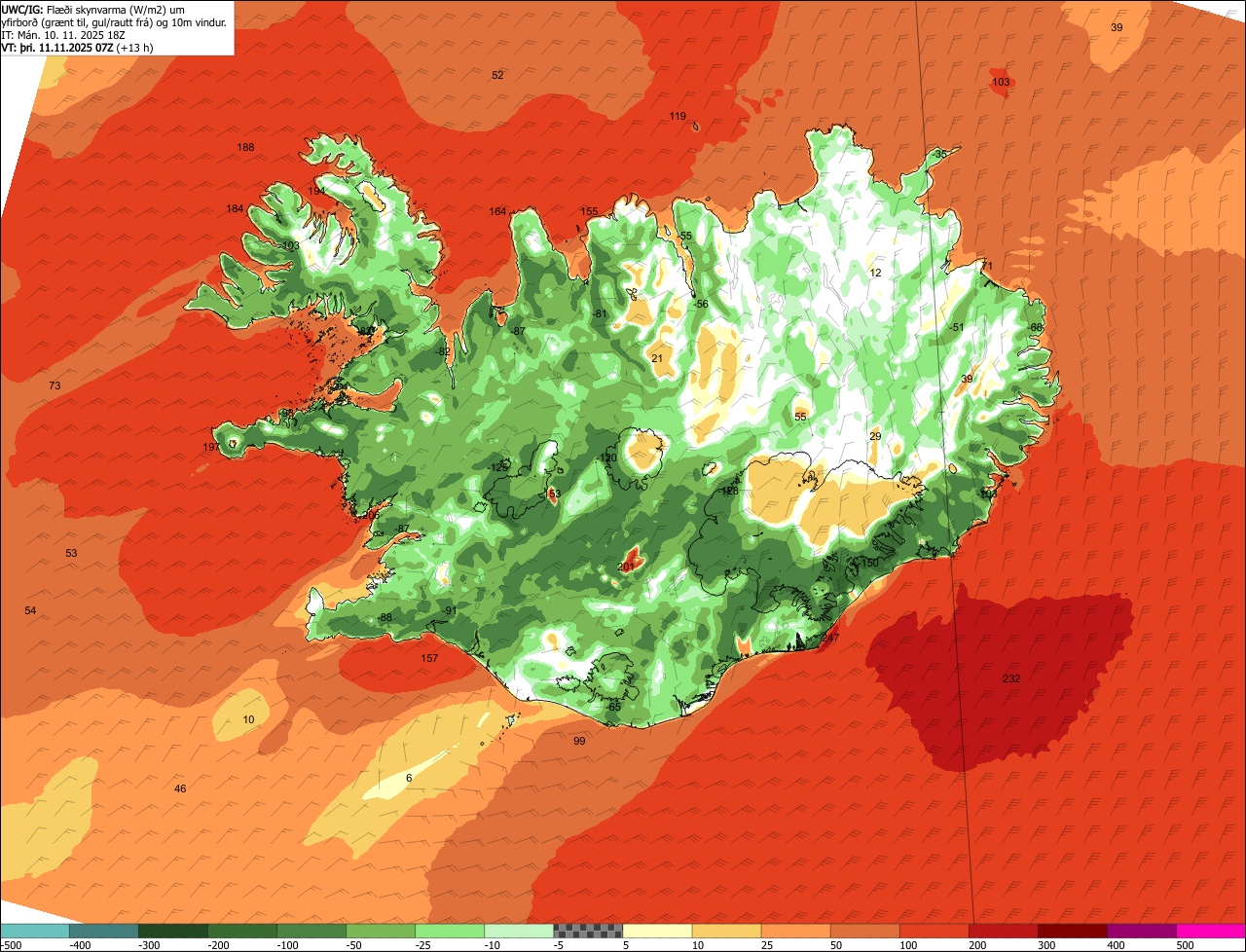Click the legend swatch between 400 and 500

[1142, 930]
